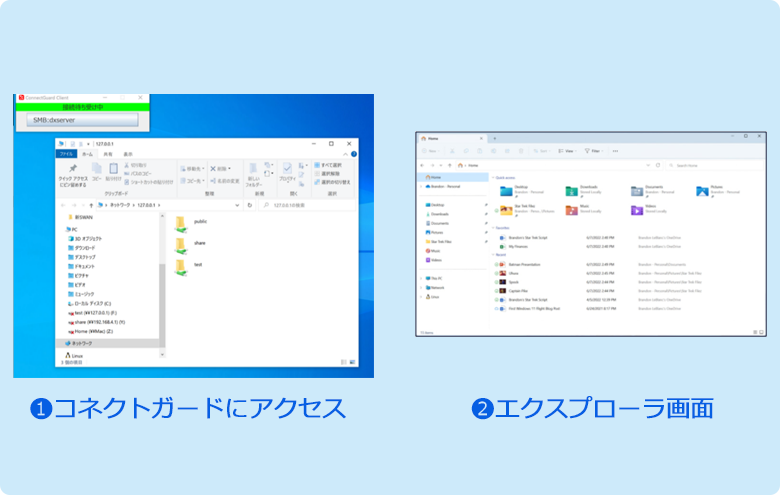Image resolution: width=780 pixels, height=495 pixels.
Task: Select Linux in the Japanese Explorer tree
Action: coord(74,356)
